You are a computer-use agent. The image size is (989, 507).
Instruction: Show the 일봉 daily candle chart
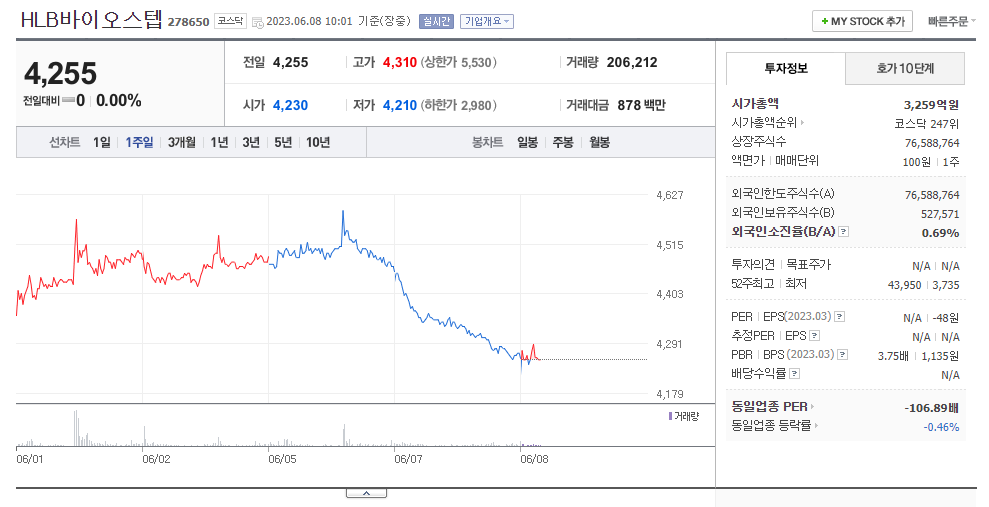(x=527, y=143)
